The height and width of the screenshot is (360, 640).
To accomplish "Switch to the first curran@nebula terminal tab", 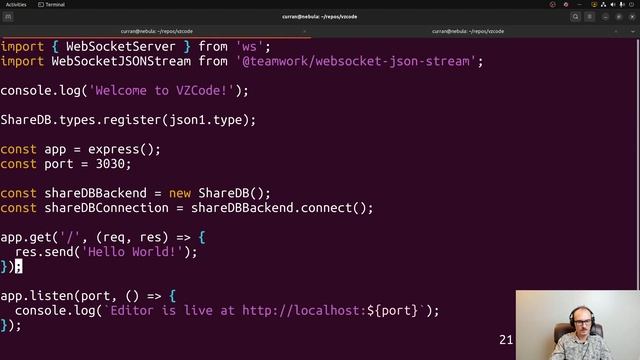I will pyautogui.click(x=156, y=31).
